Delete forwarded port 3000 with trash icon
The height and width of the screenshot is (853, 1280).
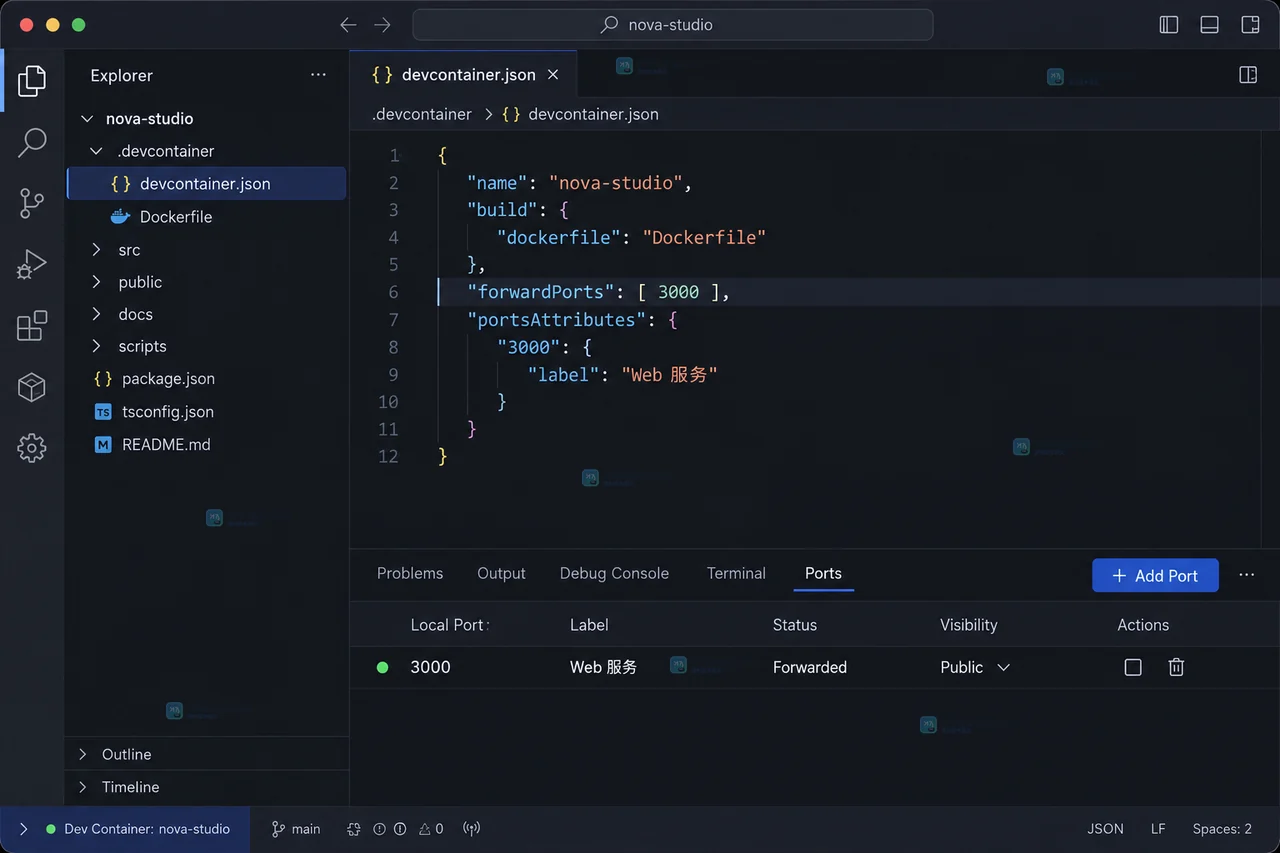1176,667
